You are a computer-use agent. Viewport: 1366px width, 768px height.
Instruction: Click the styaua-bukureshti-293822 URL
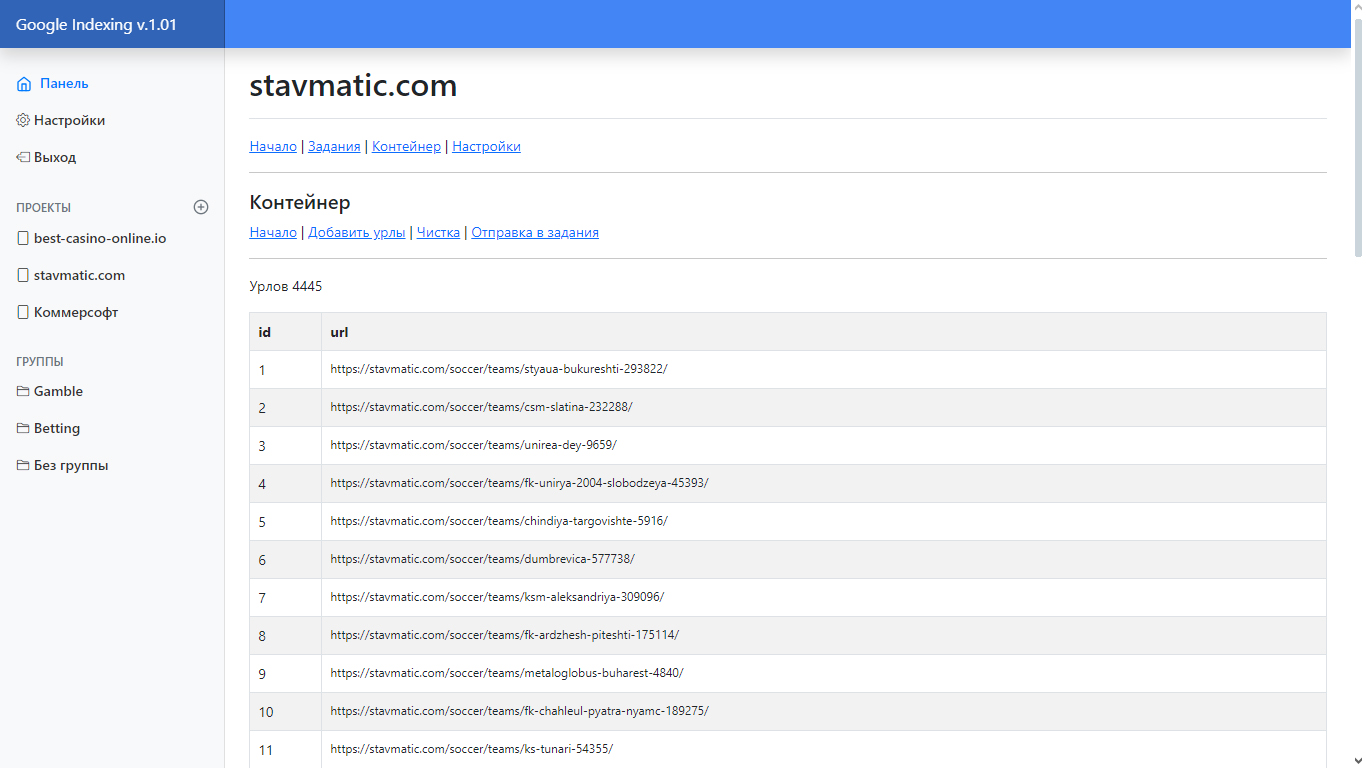499,369
